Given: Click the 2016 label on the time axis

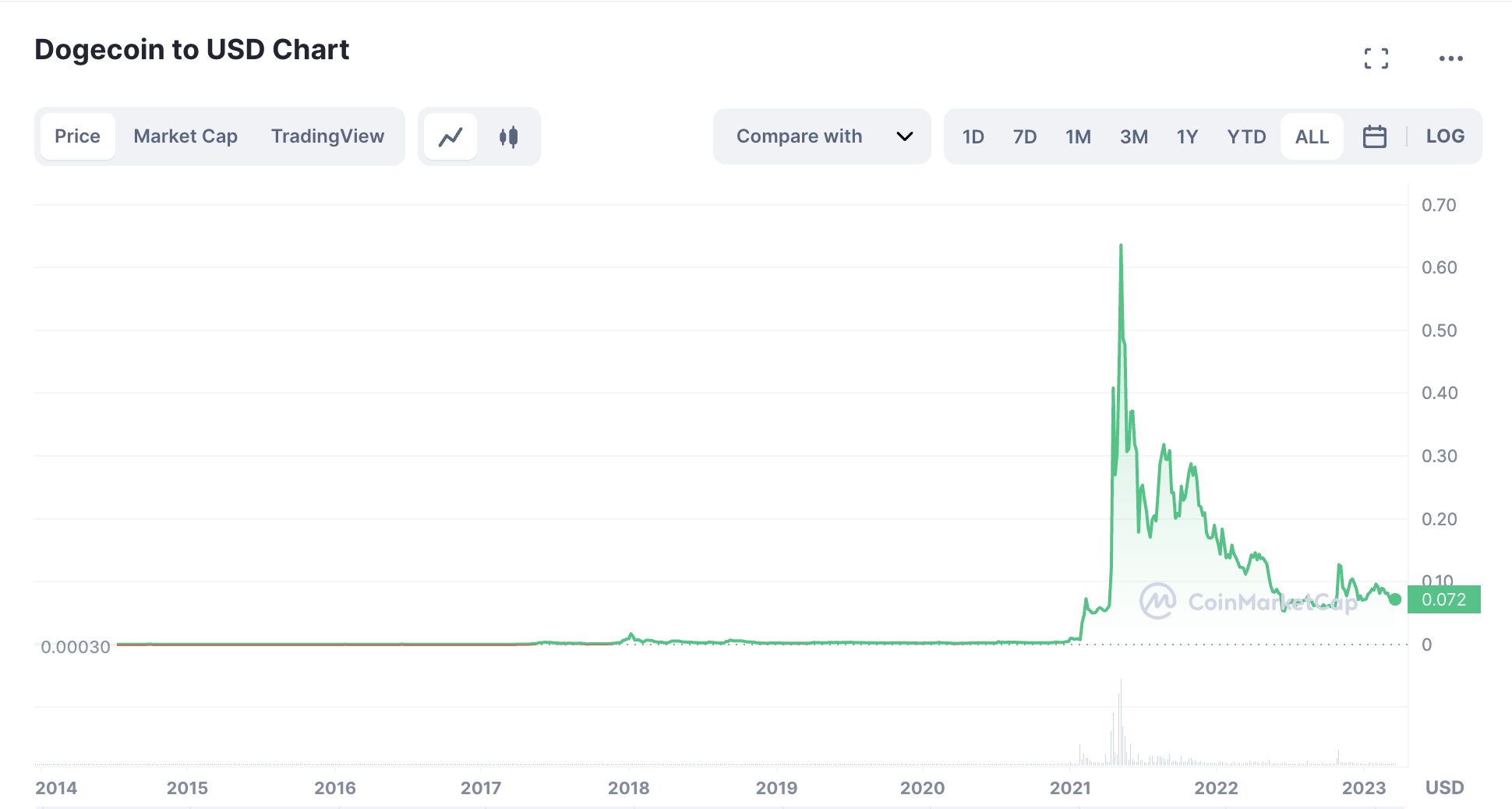Looking at the screenshot, I should tap(335, 788).
